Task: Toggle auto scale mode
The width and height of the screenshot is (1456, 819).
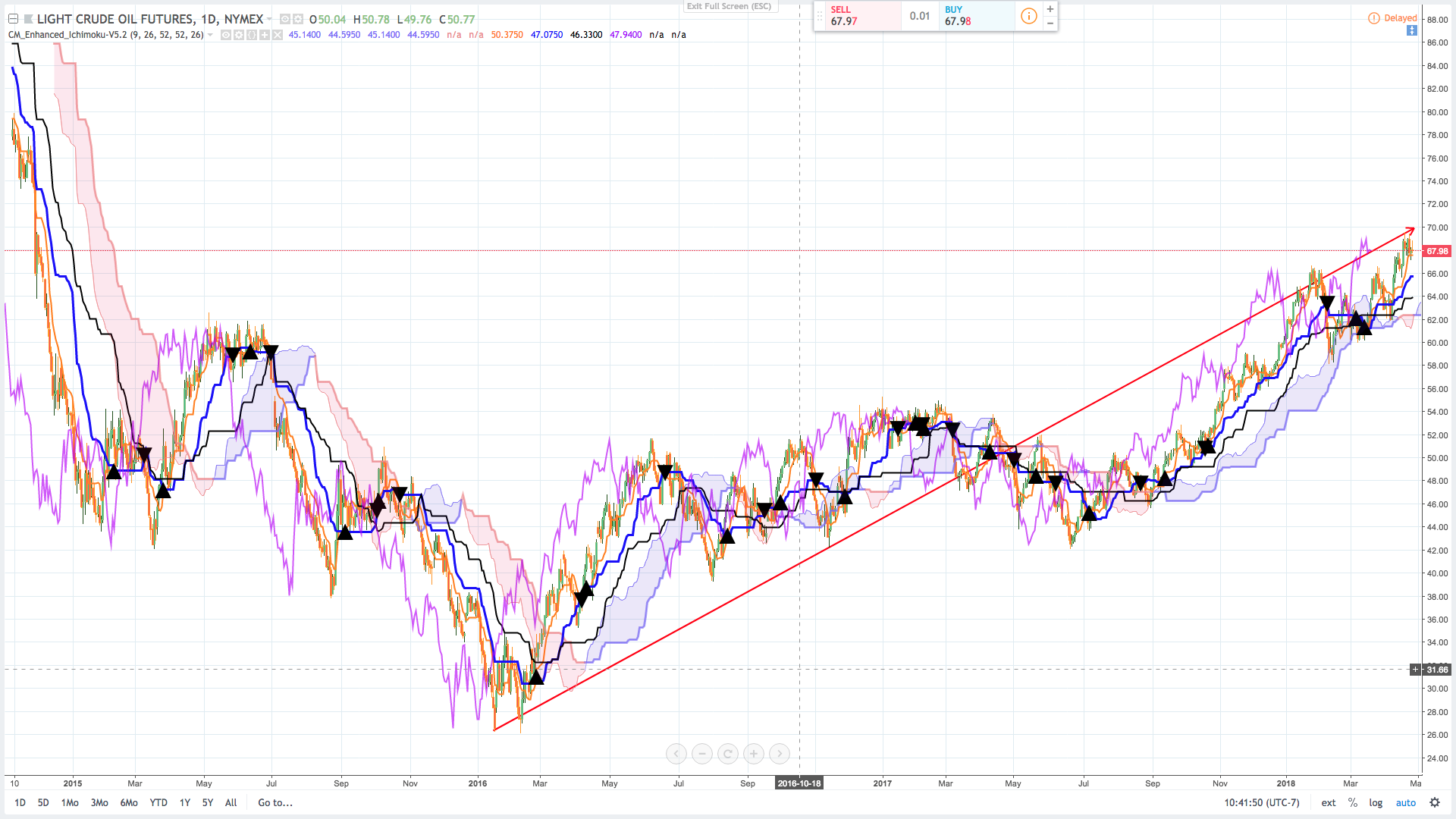Action: (1406, 802)
